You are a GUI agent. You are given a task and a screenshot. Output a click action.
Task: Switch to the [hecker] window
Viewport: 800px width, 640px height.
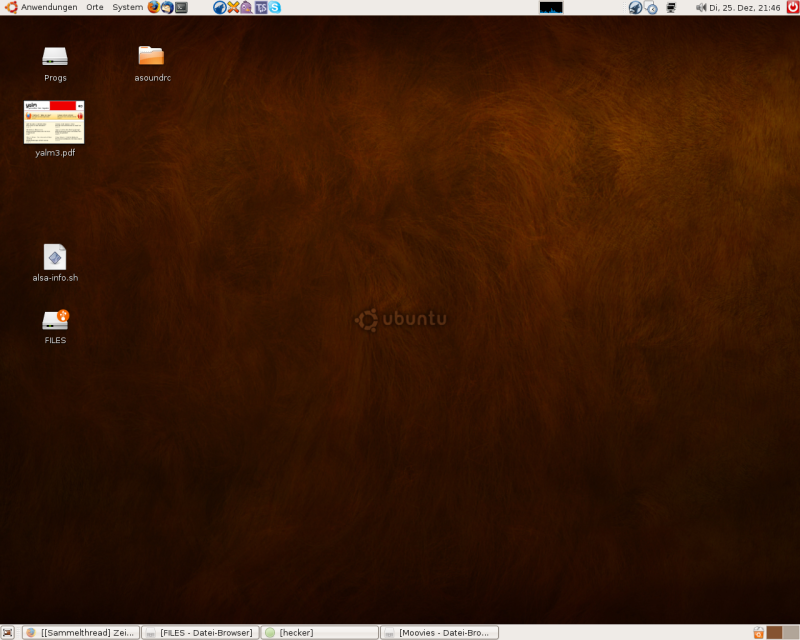pyautogui.click(x=319, y=632)
